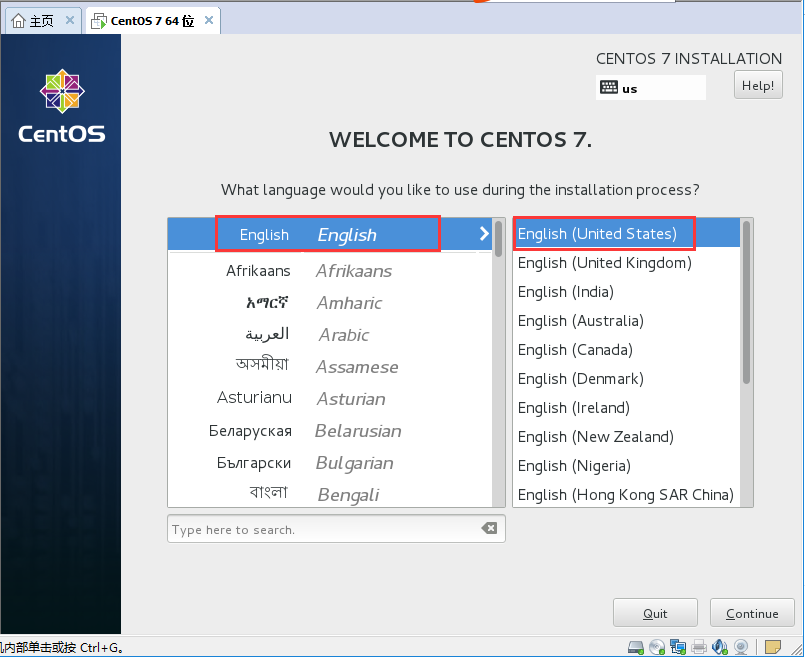Click the message log note icon
805x657 pixels.
click(x=773, y=647)
